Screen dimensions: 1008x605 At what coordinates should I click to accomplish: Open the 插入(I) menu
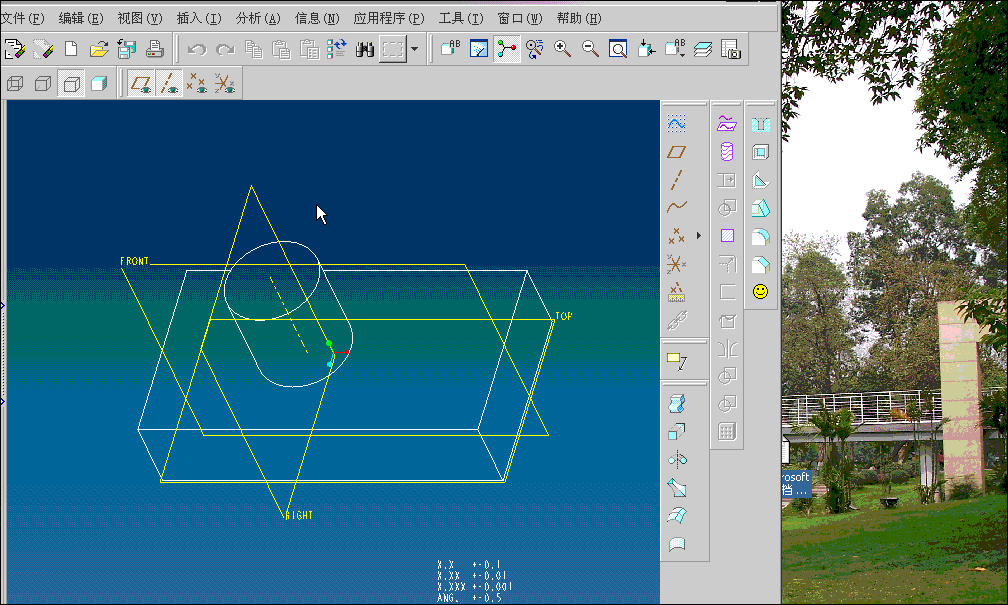[198, 18]
